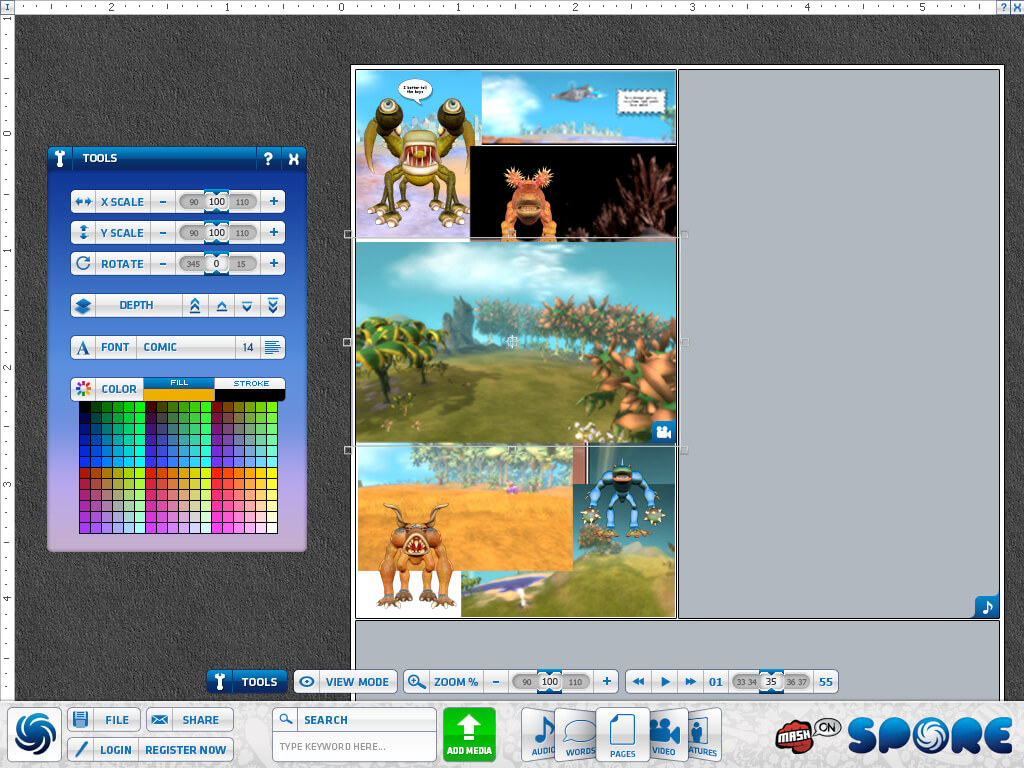Close the Tools panel

[294, 158]
